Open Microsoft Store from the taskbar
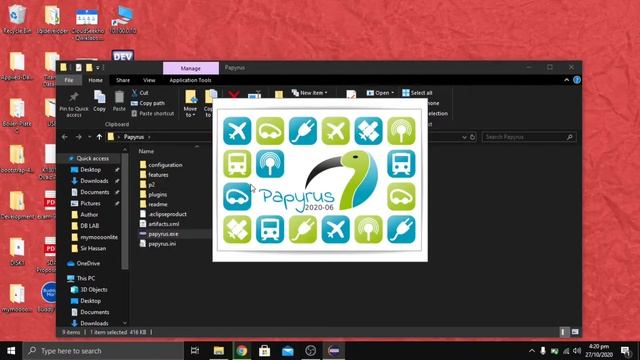The image size is (640, 360). click(264, 351)
